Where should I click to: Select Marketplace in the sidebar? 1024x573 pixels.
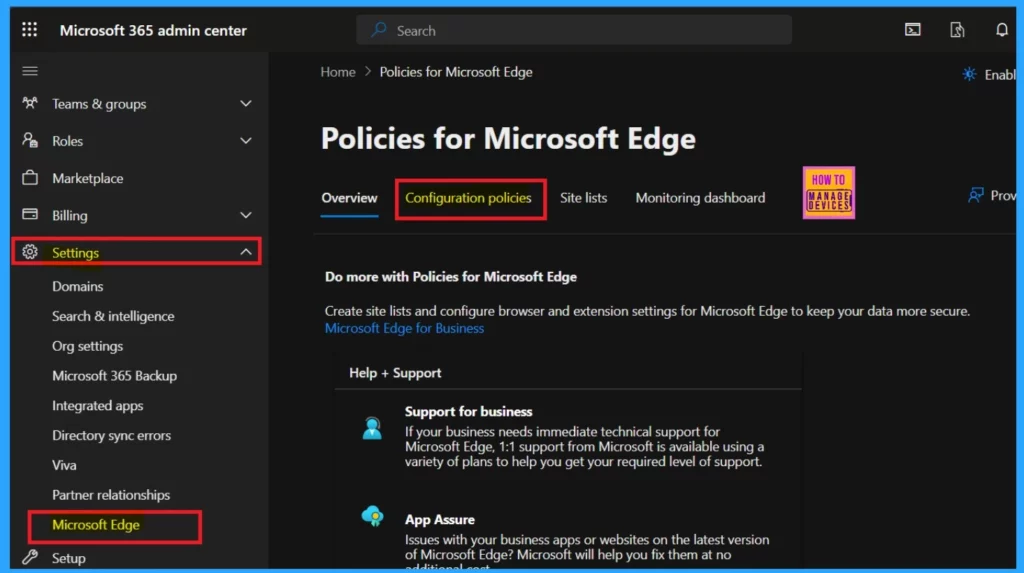(88, 178)
